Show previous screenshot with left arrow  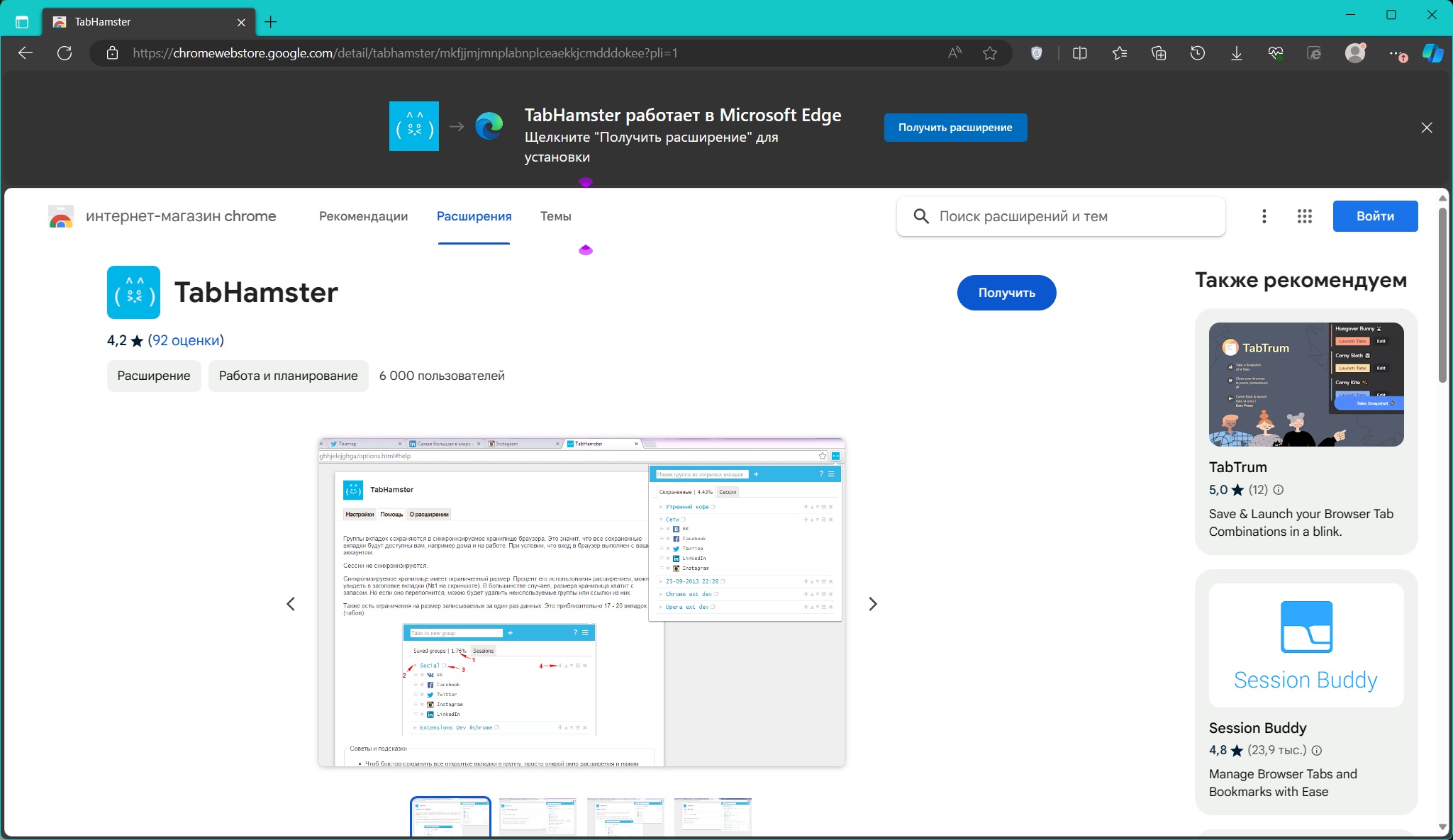pyautogui.click(x=291, y=604)
